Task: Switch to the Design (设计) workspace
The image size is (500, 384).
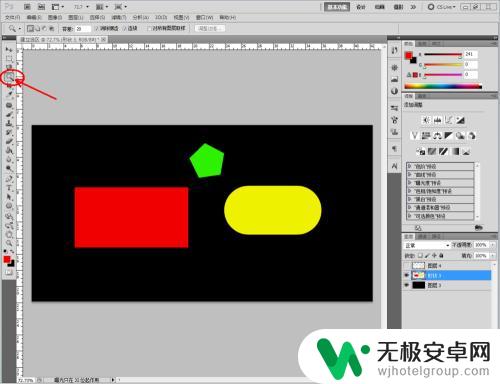Action: pos(361,7)
